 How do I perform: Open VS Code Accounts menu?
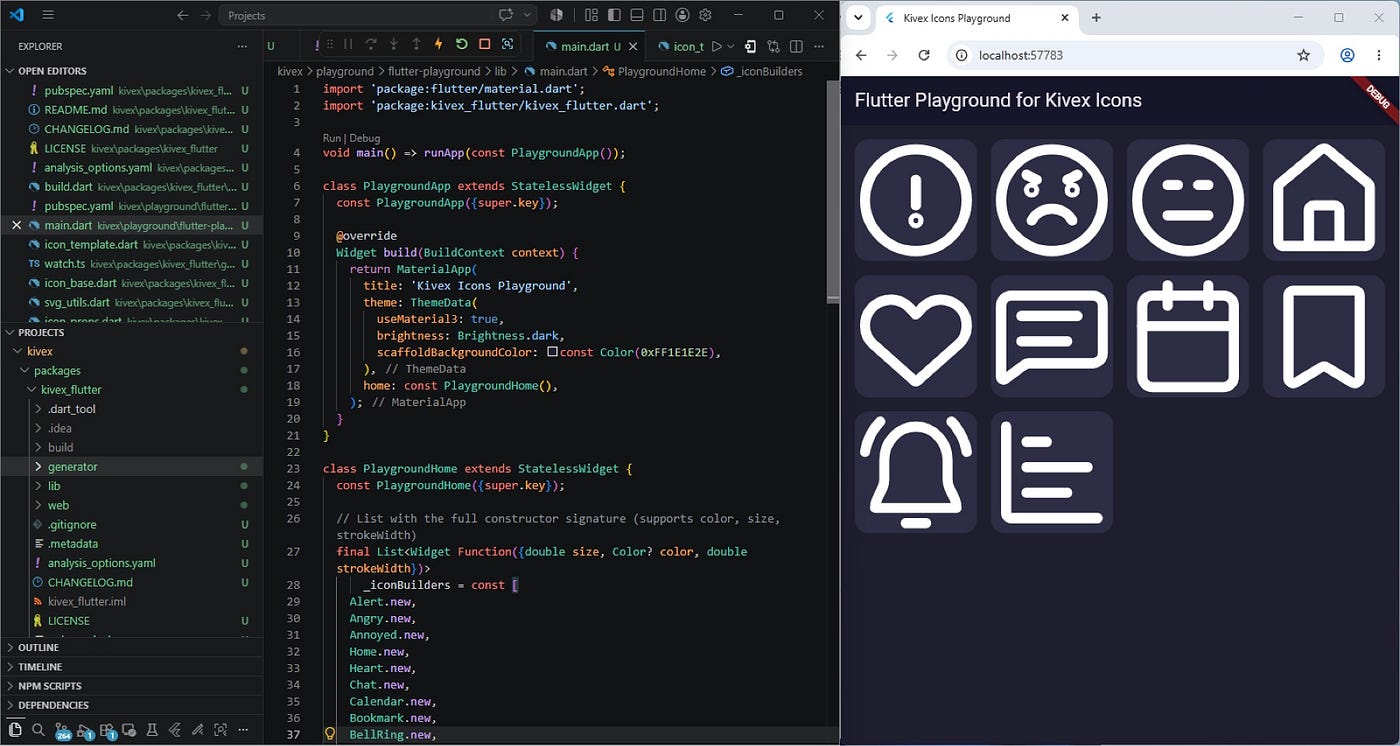[x=682, y=15]
